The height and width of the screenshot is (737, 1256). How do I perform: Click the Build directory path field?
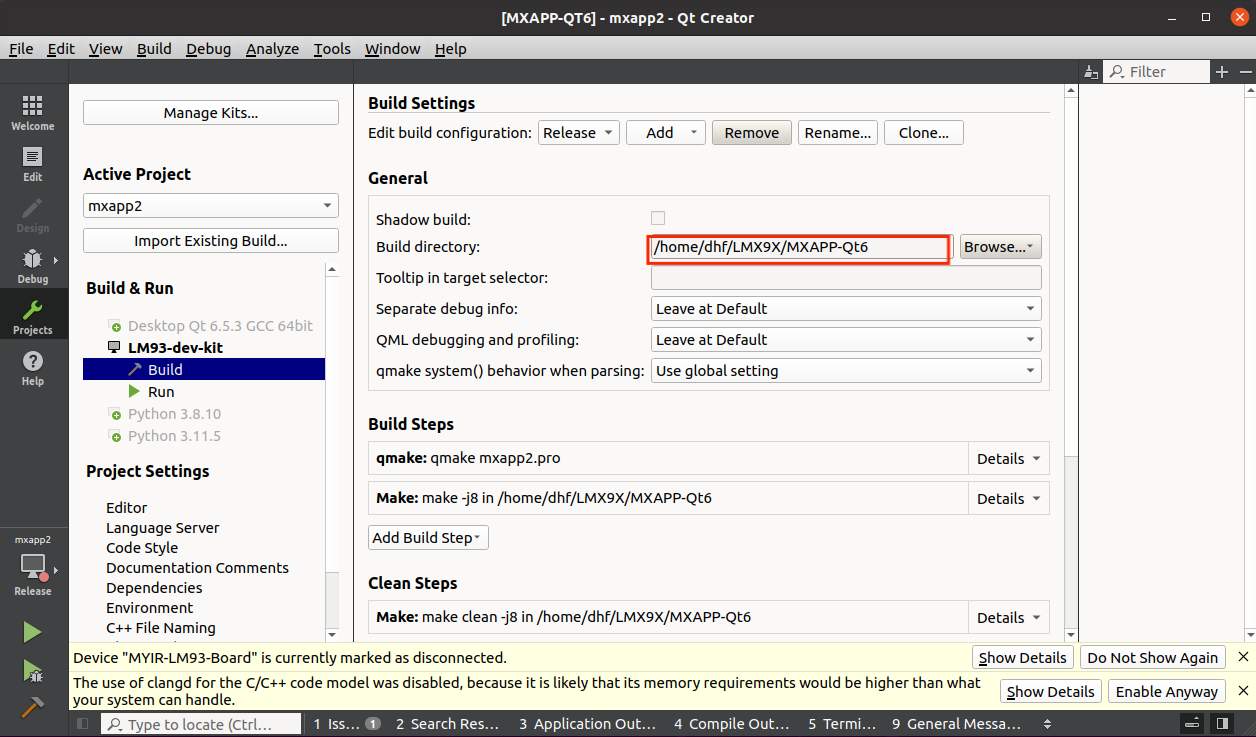(798, 247)
